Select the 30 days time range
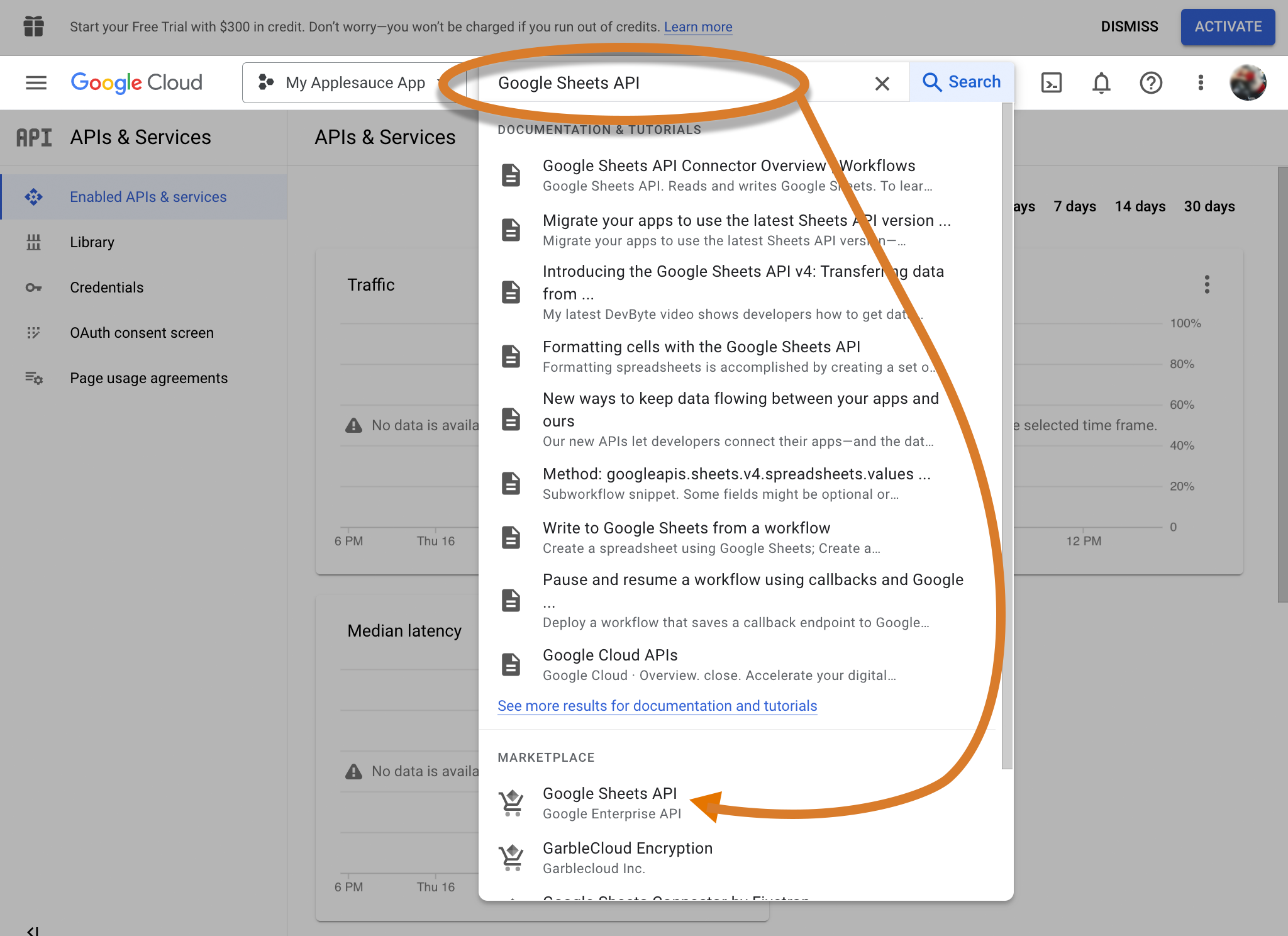 [1209, 206]
